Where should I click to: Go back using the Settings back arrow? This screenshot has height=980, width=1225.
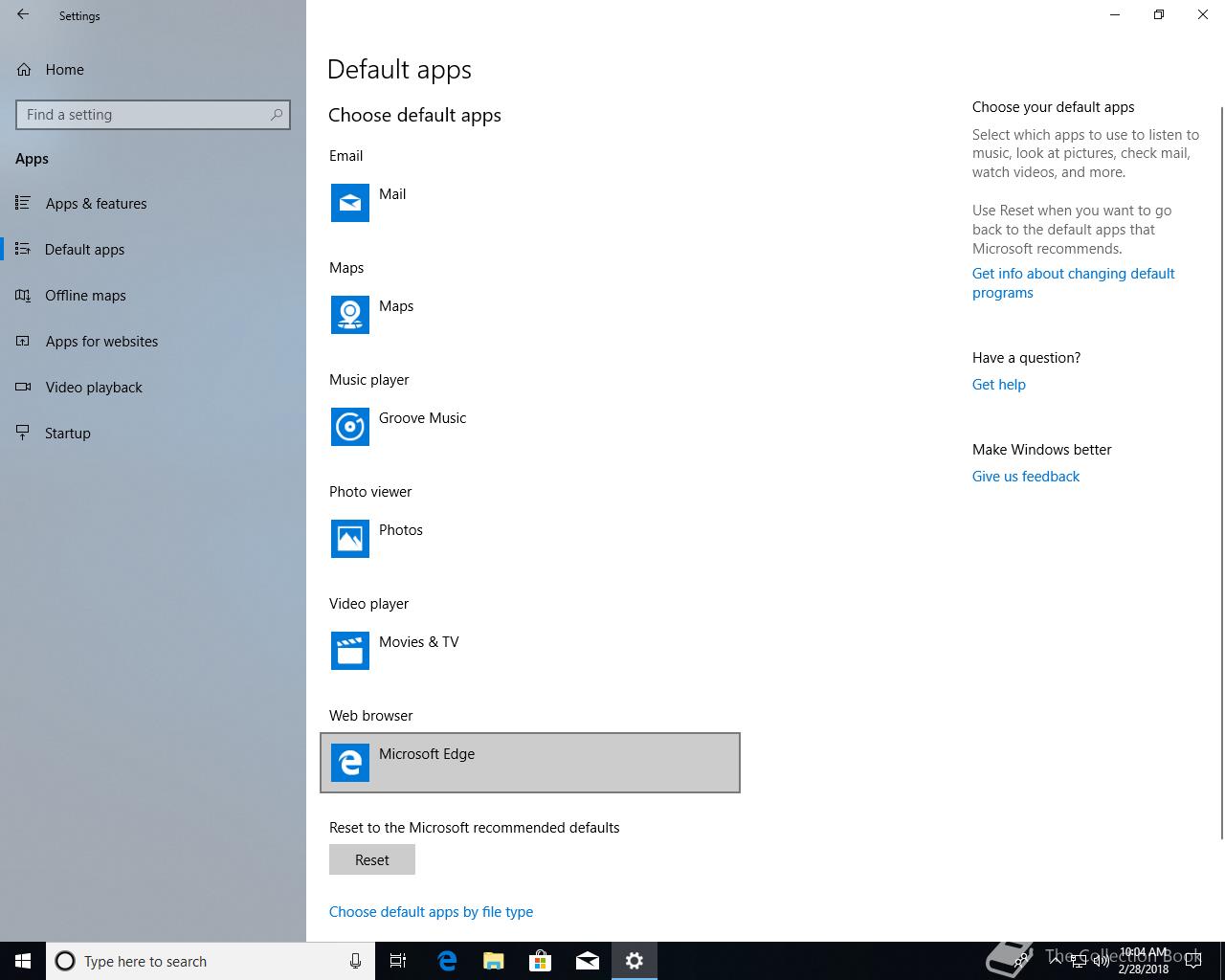pyautogui.click(x=23, y=15)
